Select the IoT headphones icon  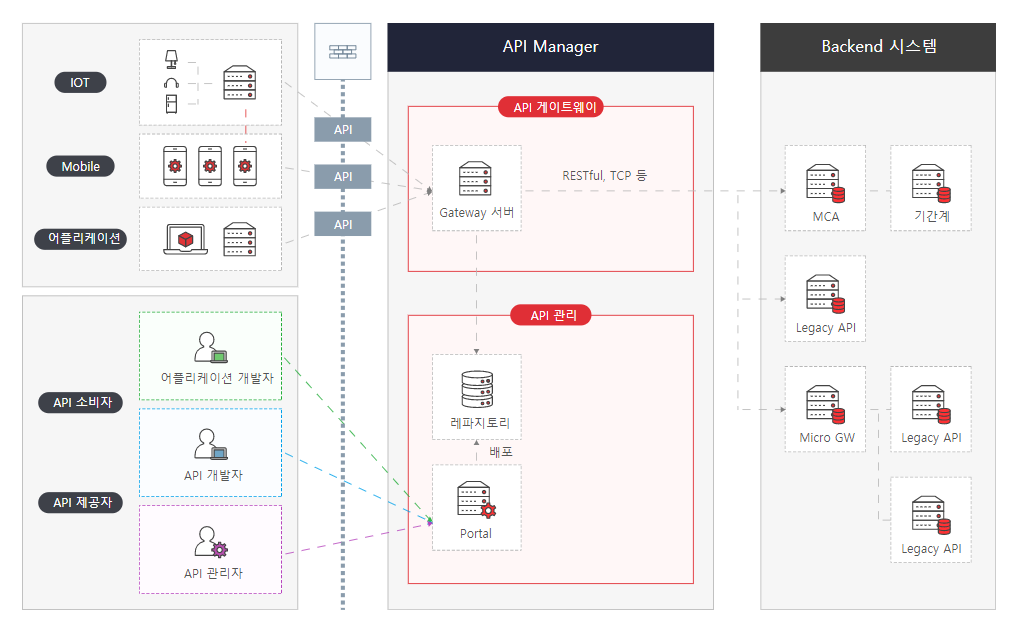coord(171,83)
